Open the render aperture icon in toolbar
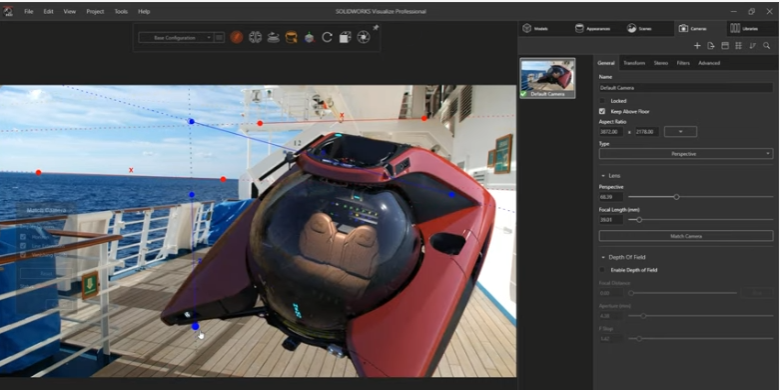The width and height of the screenshot is (780, 390). coord(364,37)
